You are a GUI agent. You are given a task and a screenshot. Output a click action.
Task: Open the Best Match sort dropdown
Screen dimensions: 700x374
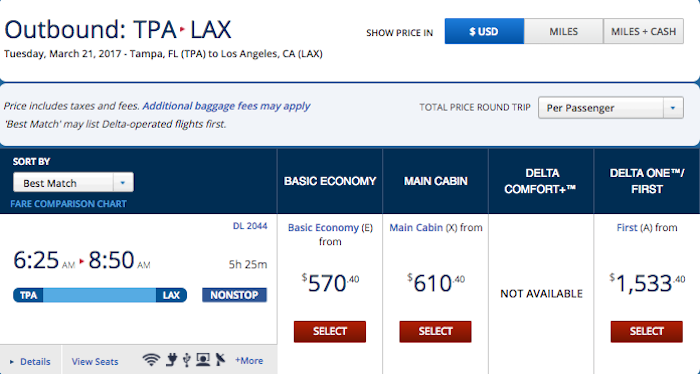tap(73, 183)
